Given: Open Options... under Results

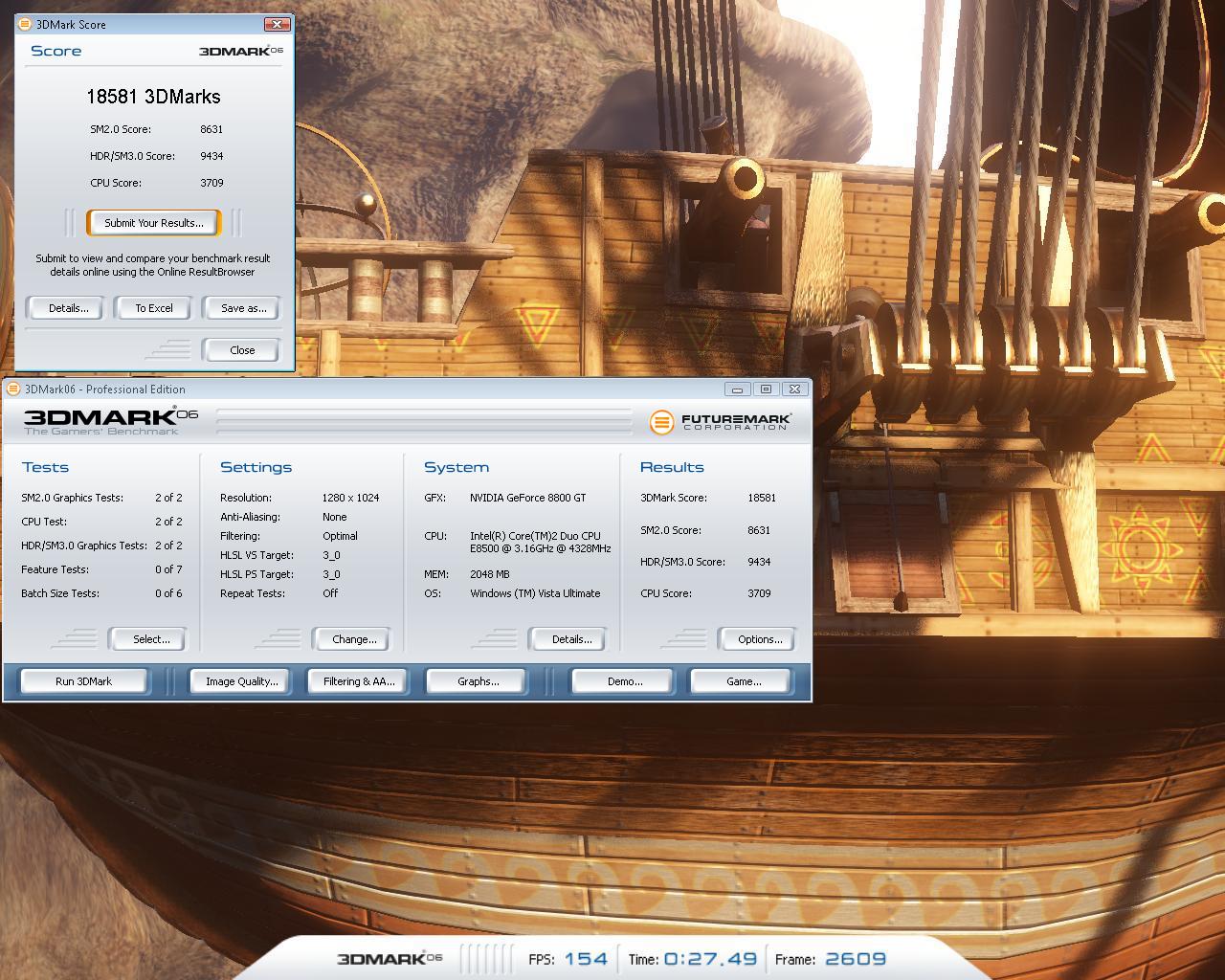Looking at the screenshot, I should click(759, 639).
